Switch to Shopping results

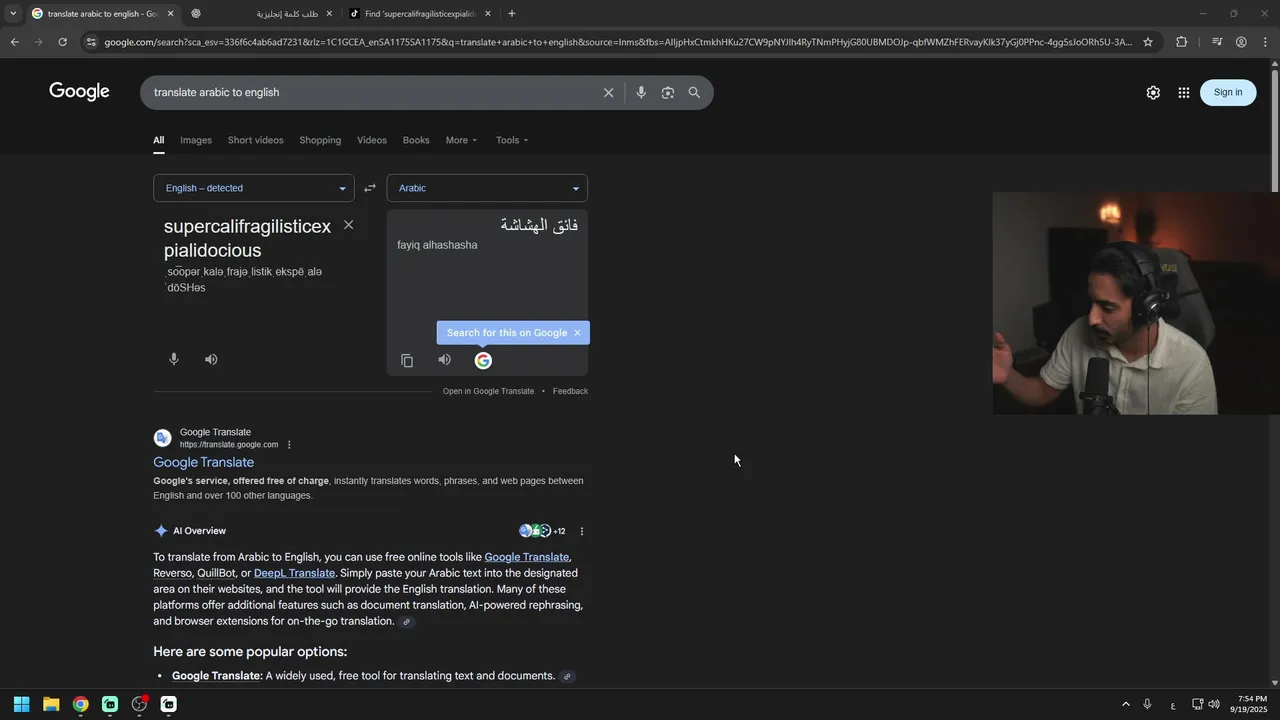click(320, 140)
